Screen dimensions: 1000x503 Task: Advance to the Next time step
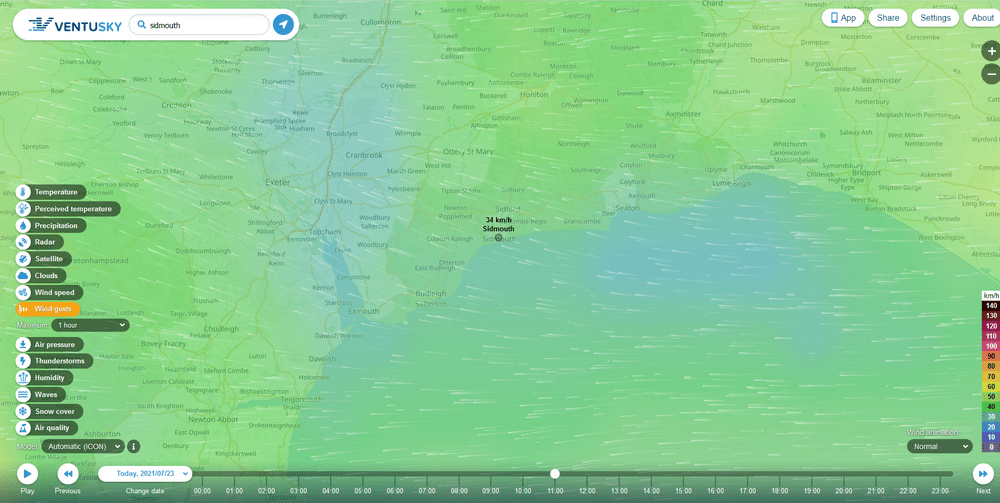[x=983, y=474]
